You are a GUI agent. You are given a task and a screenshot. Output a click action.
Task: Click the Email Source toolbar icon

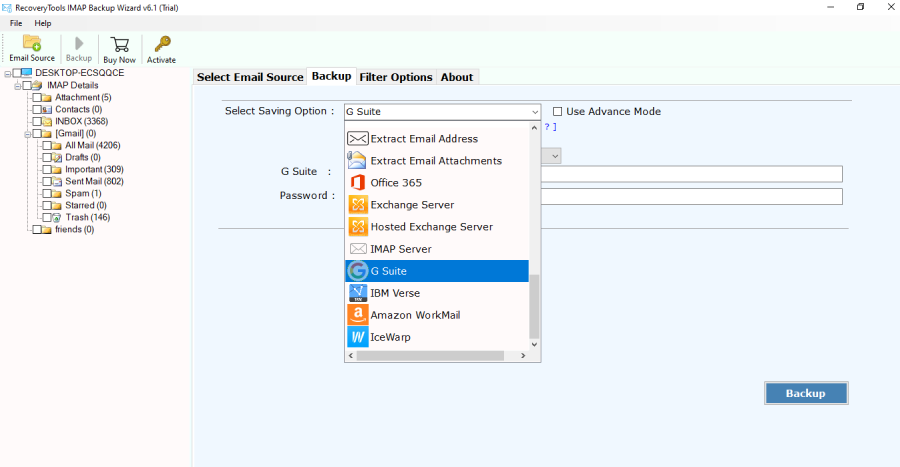pyautogui.click(x=32, y=49)
